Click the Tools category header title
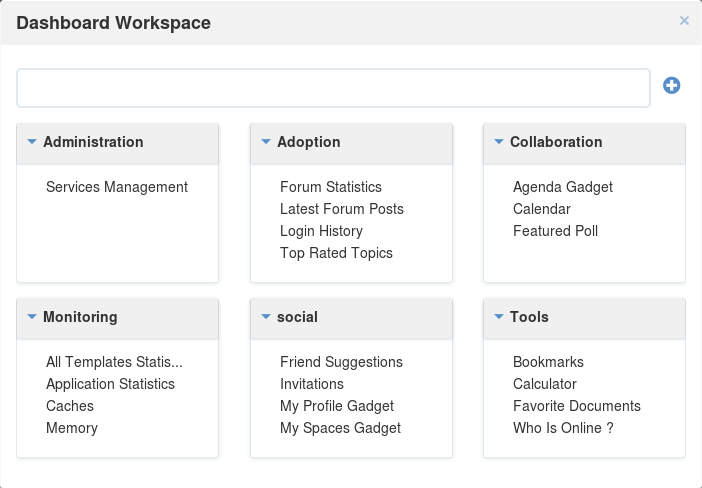Screen dimensions: 702x488 click(x=529, y=317)
